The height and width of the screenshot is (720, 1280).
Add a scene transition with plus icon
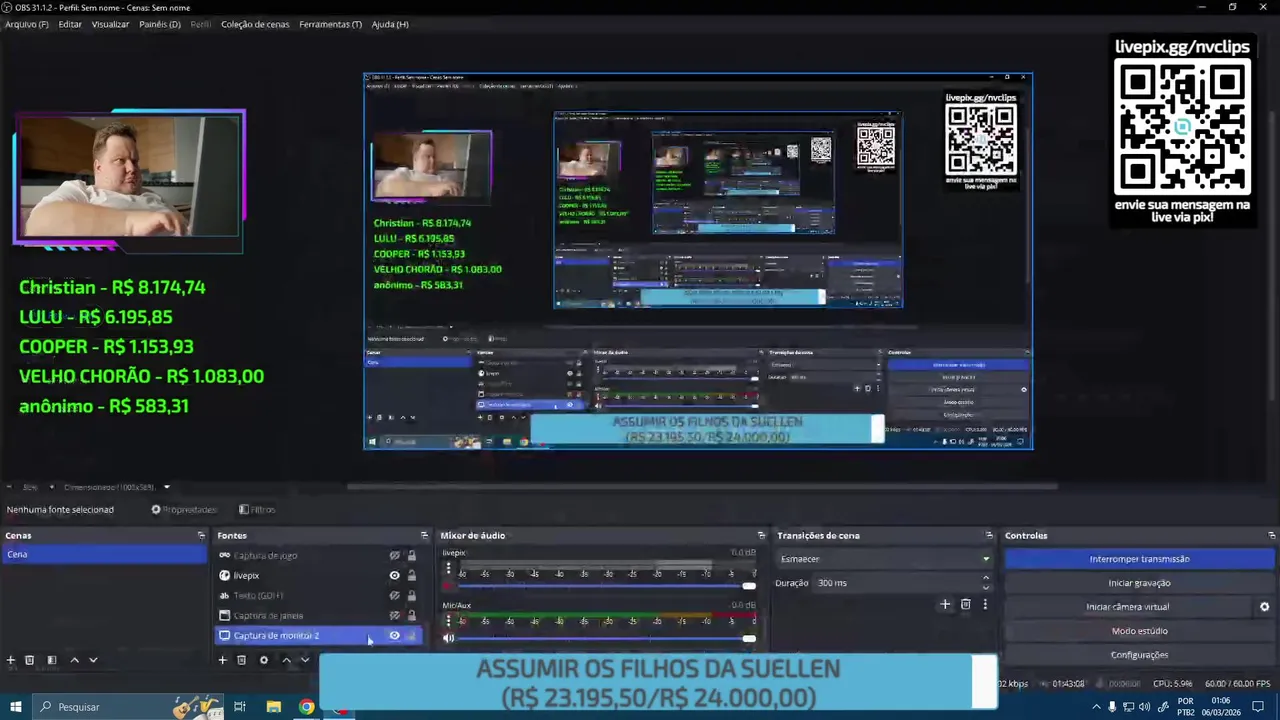point(945,604)
